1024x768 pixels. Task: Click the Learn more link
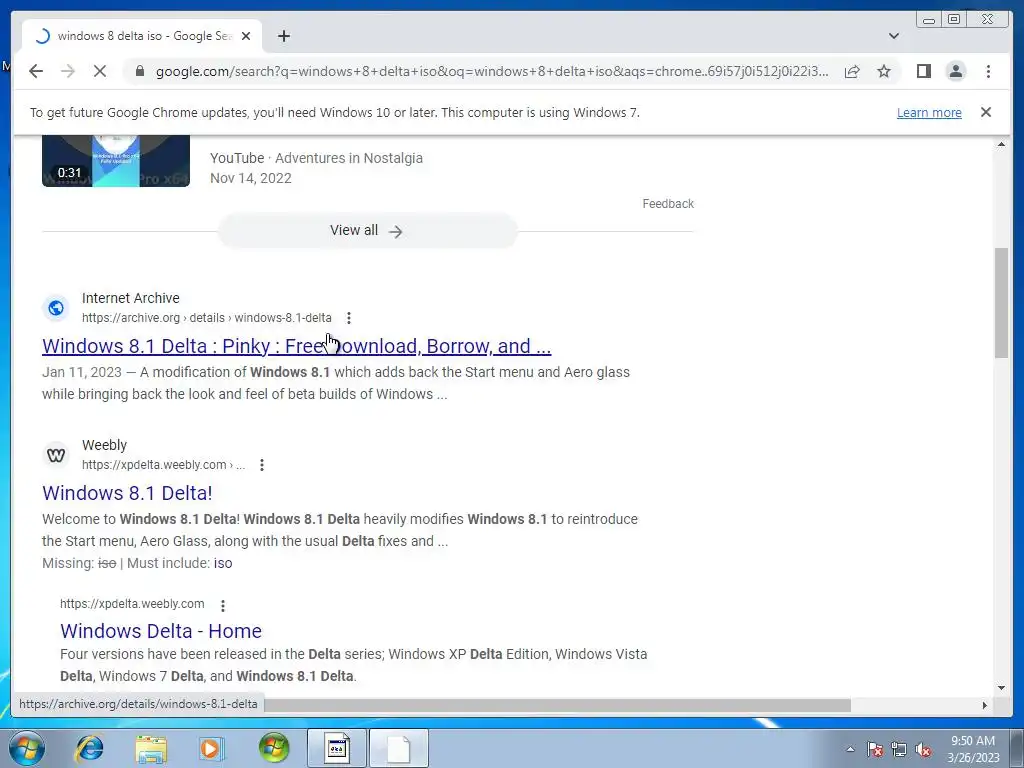tap(929, 112)
